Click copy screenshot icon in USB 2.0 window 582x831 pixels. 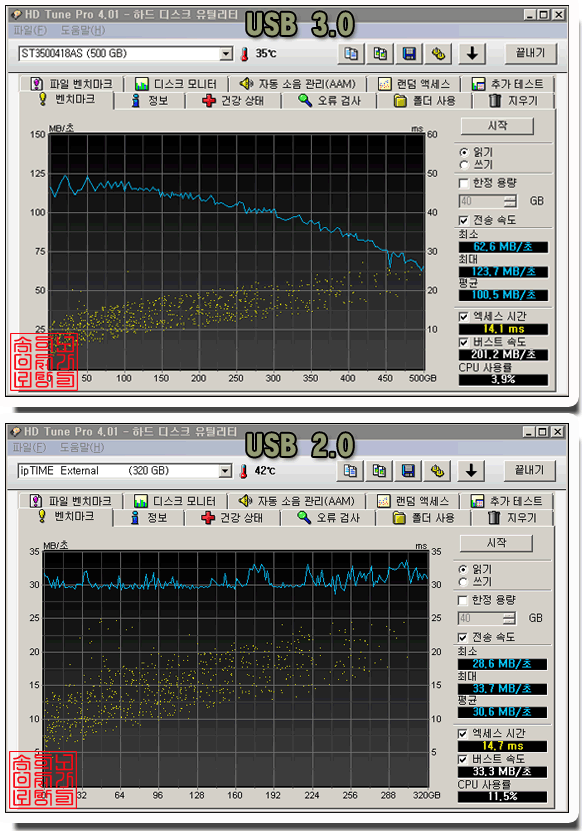pos(379,471)
